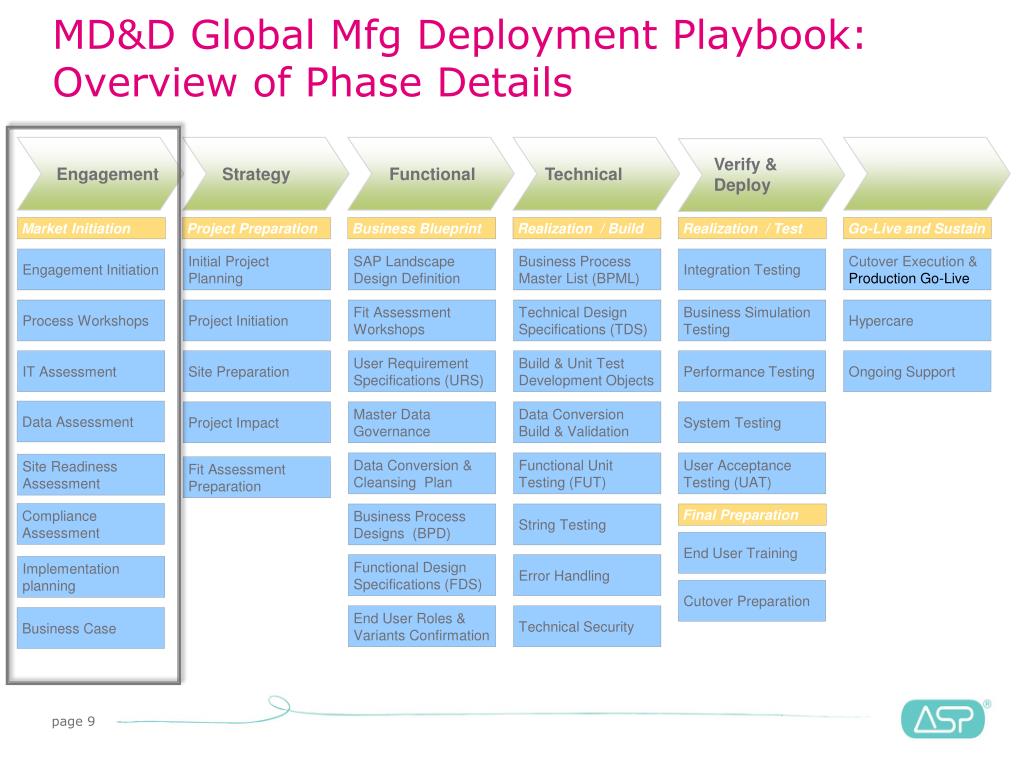Viewport: 1024px width, 768px height.
Task: Select the Compliance Assessment box
Action: click(91, 524)
